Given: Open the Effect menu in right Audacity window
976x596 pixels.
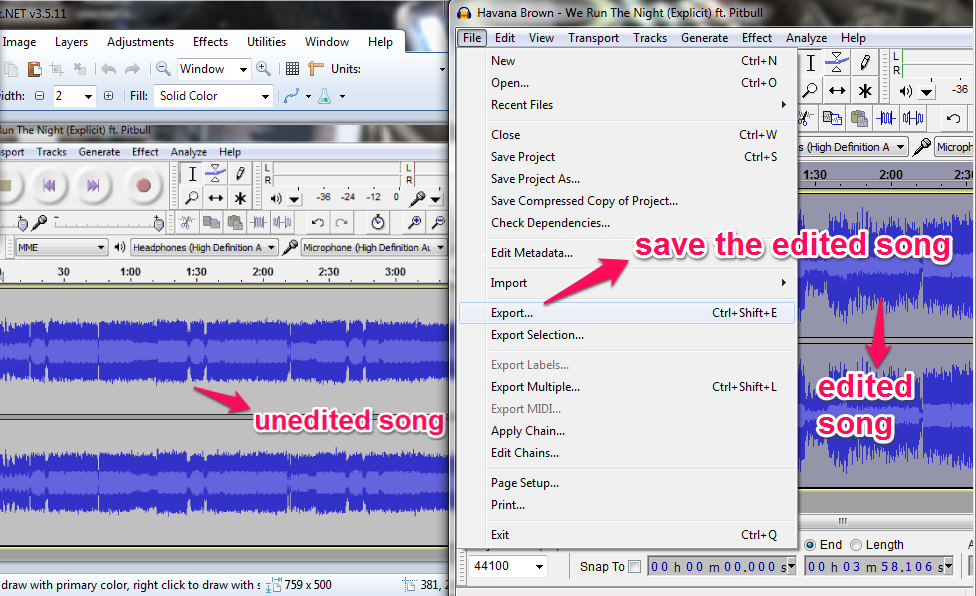Looking at the screenshot, I should point(756,38).
